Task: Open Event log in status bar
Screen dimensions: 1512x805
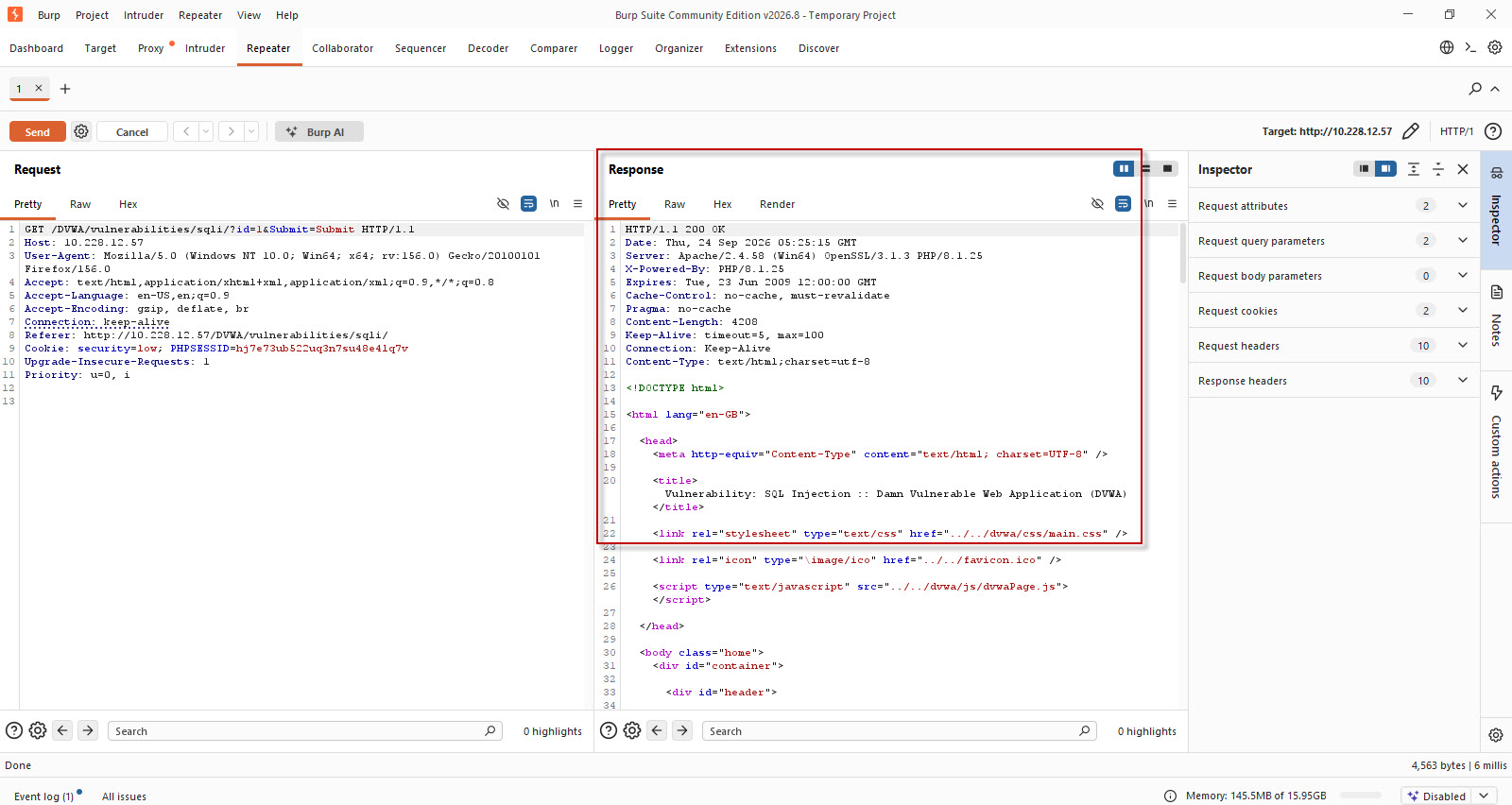Action: 43,796
